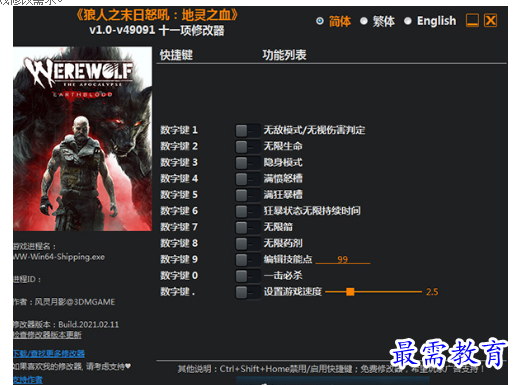Screen dimensions: 514x385
Task: Enable the 一击必杀 toggle
Action: pyautogui.click(x=248, y=276)
